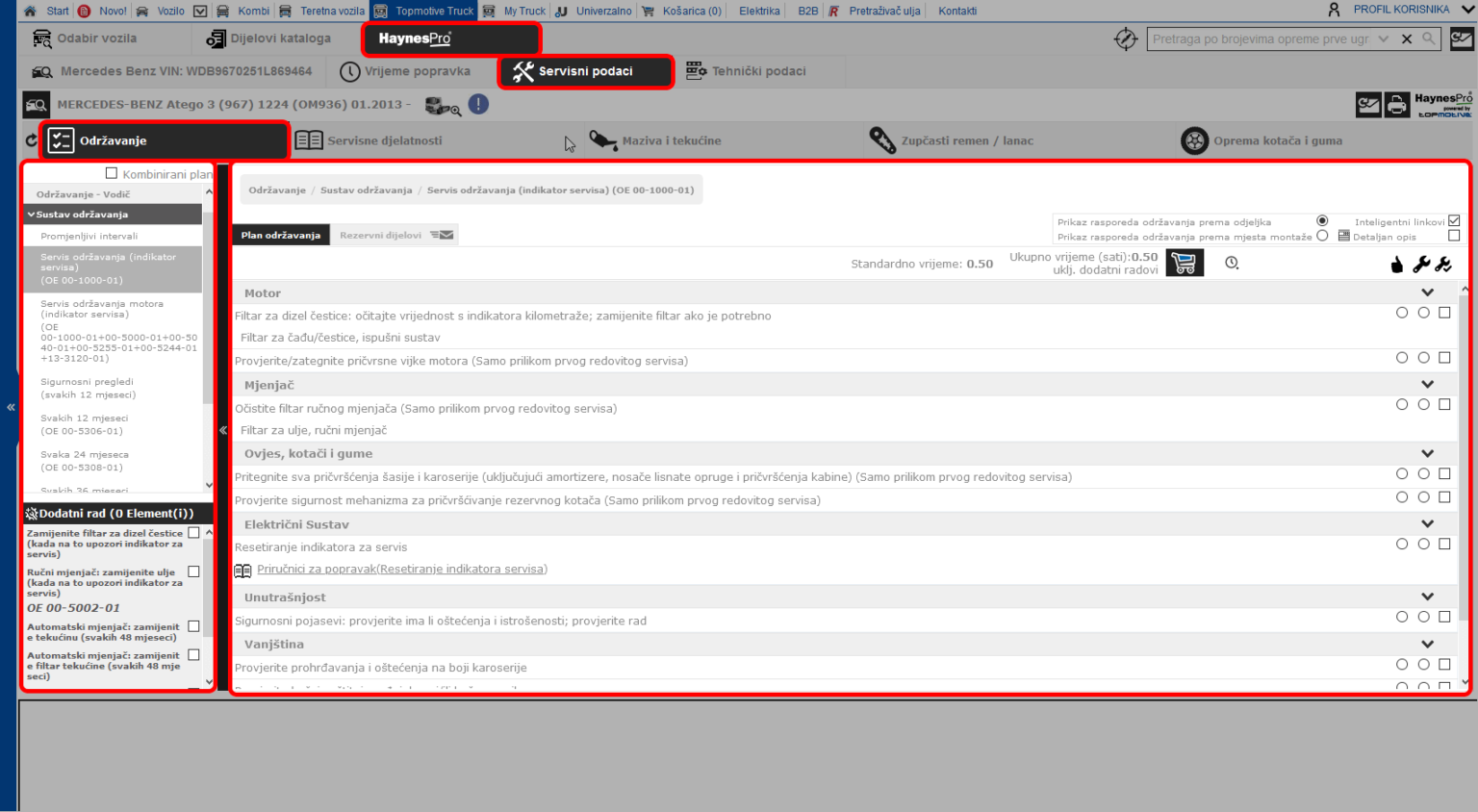Switch to Servisne djelatnosti tab
This screenshot has width=1478, height=812.
pos(369,140)
